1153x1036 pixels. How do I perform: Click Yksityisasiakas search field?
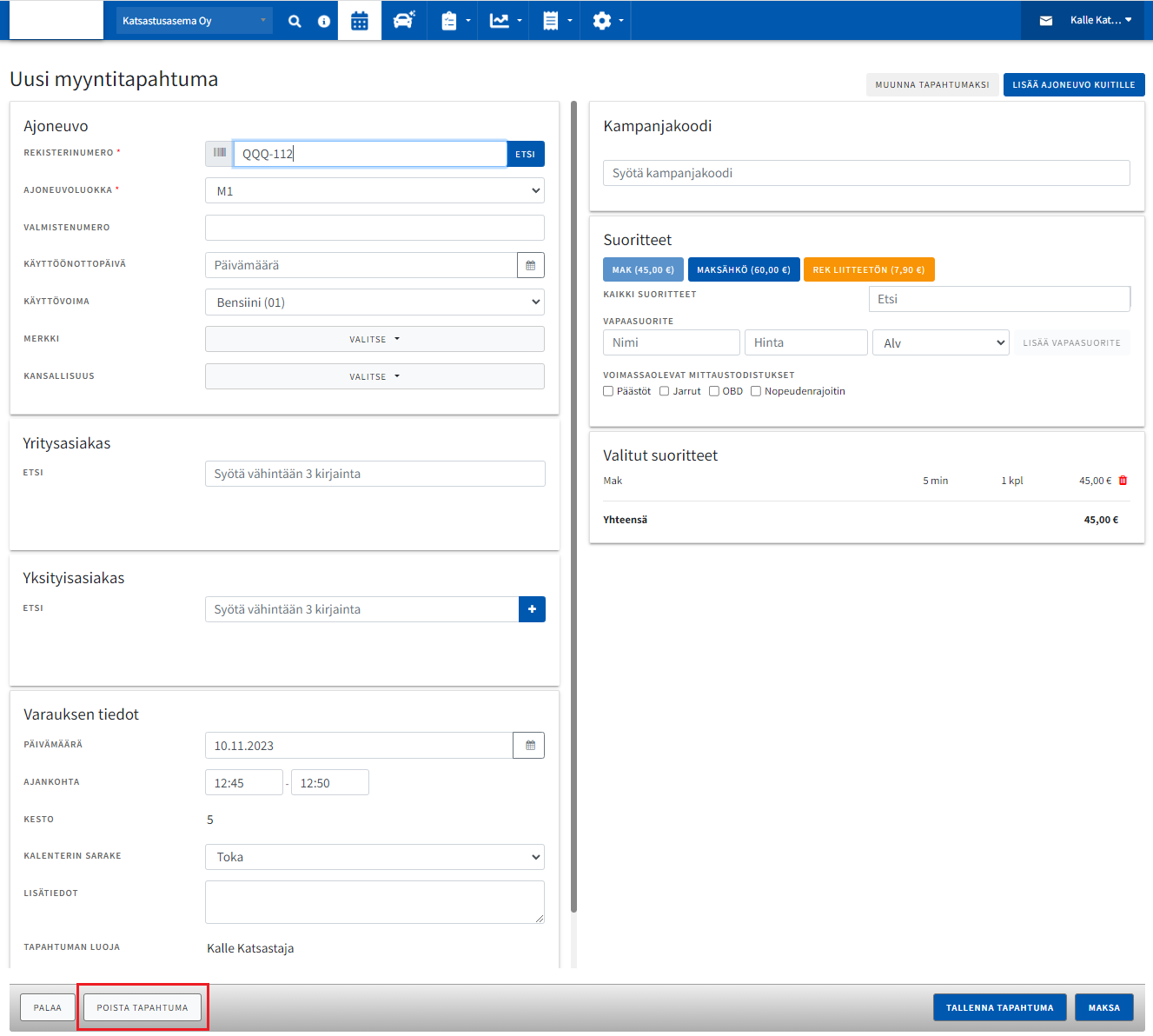pos(361,609)
